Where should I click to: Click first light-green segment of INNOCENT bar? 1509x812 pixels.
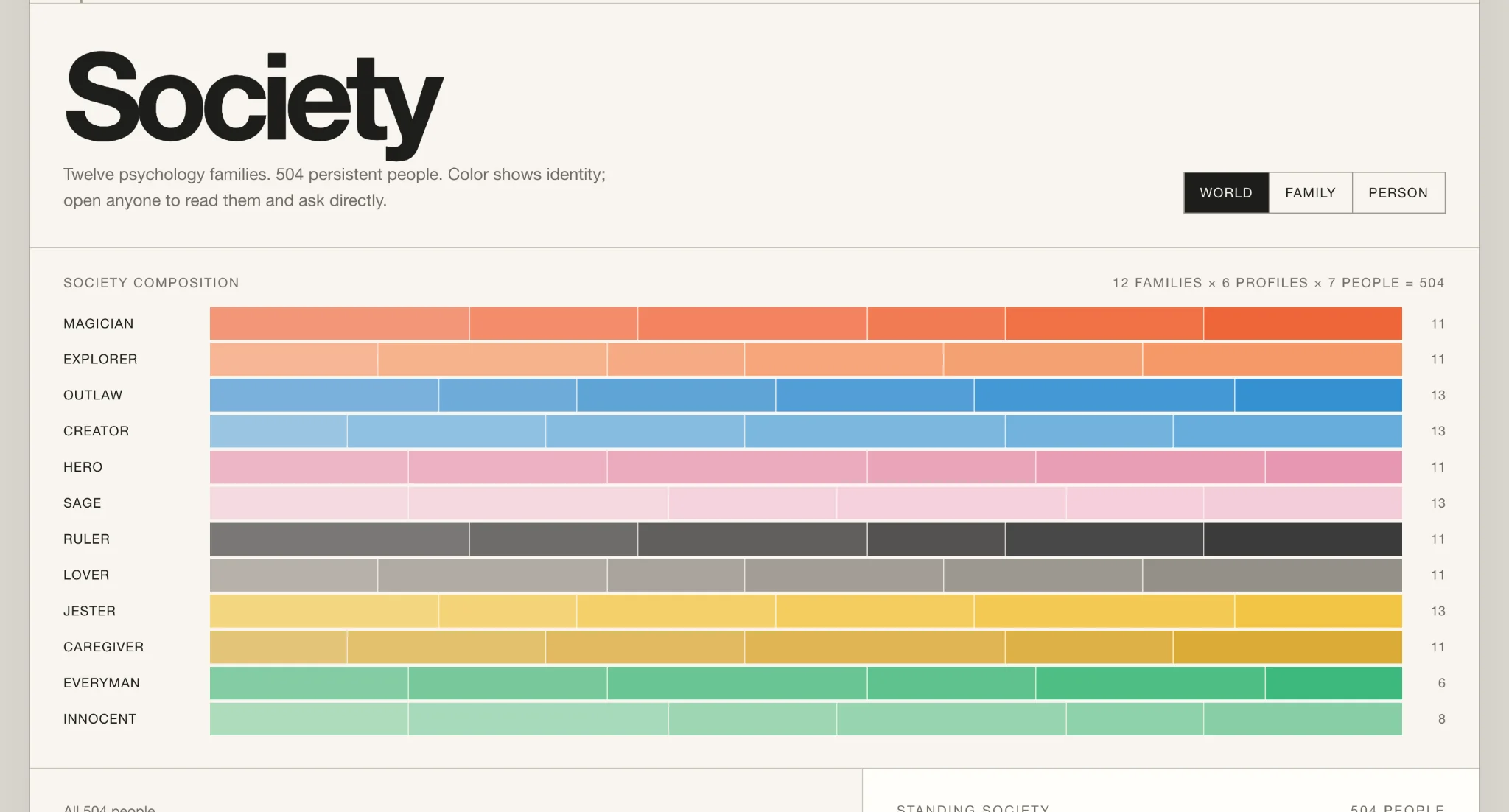click(x=309, y=719)
